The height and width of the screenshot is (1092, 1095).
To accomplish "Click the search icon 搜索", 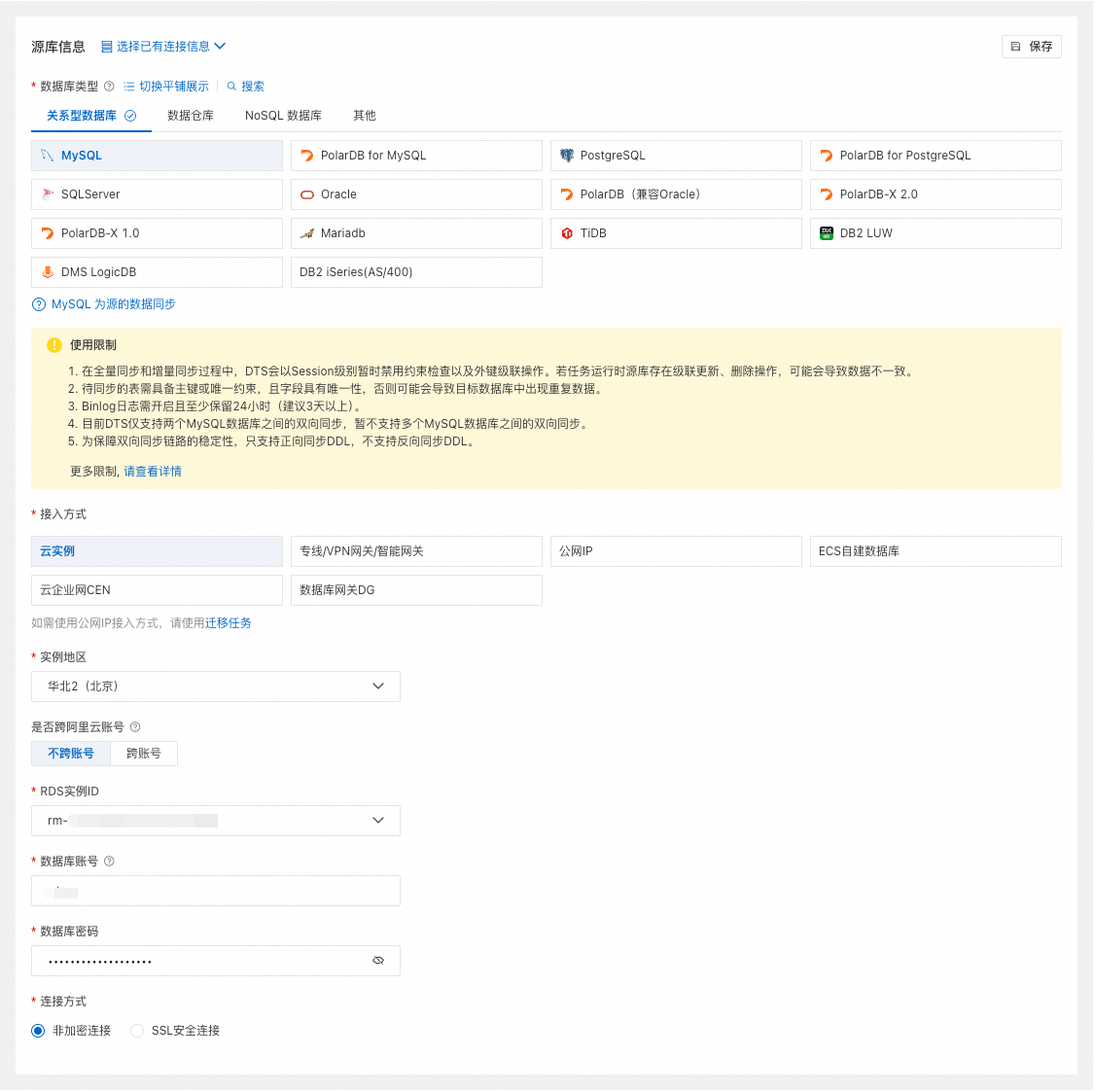I will tap(245, 87).
